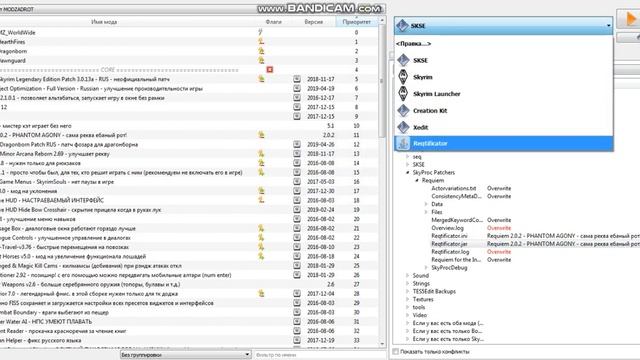Click flag icon on priority 17 row
This screenshot has height=360, width=640.
coord(261,191)
